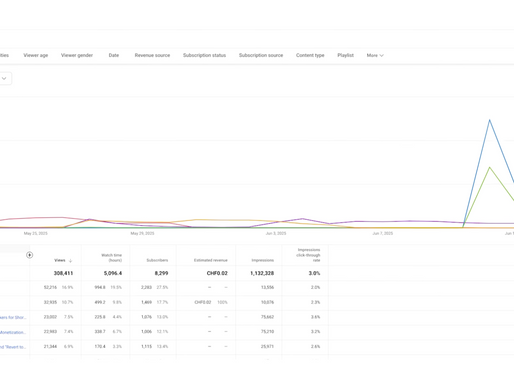Switch to the Viewer age tab

(x=36, y=55)
